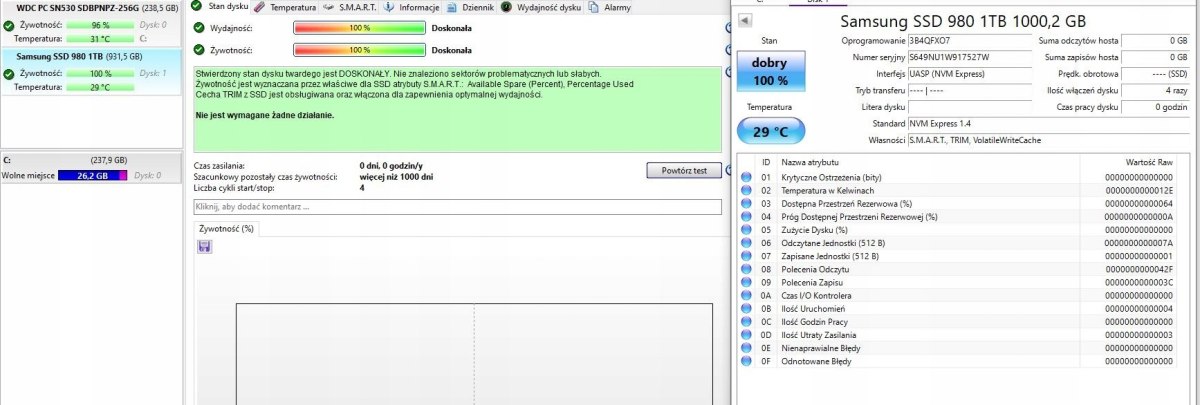The width and height of the screenshot is (1200, 405).
Task: Click the Tryb transferu field
Action: click(968, 90)
